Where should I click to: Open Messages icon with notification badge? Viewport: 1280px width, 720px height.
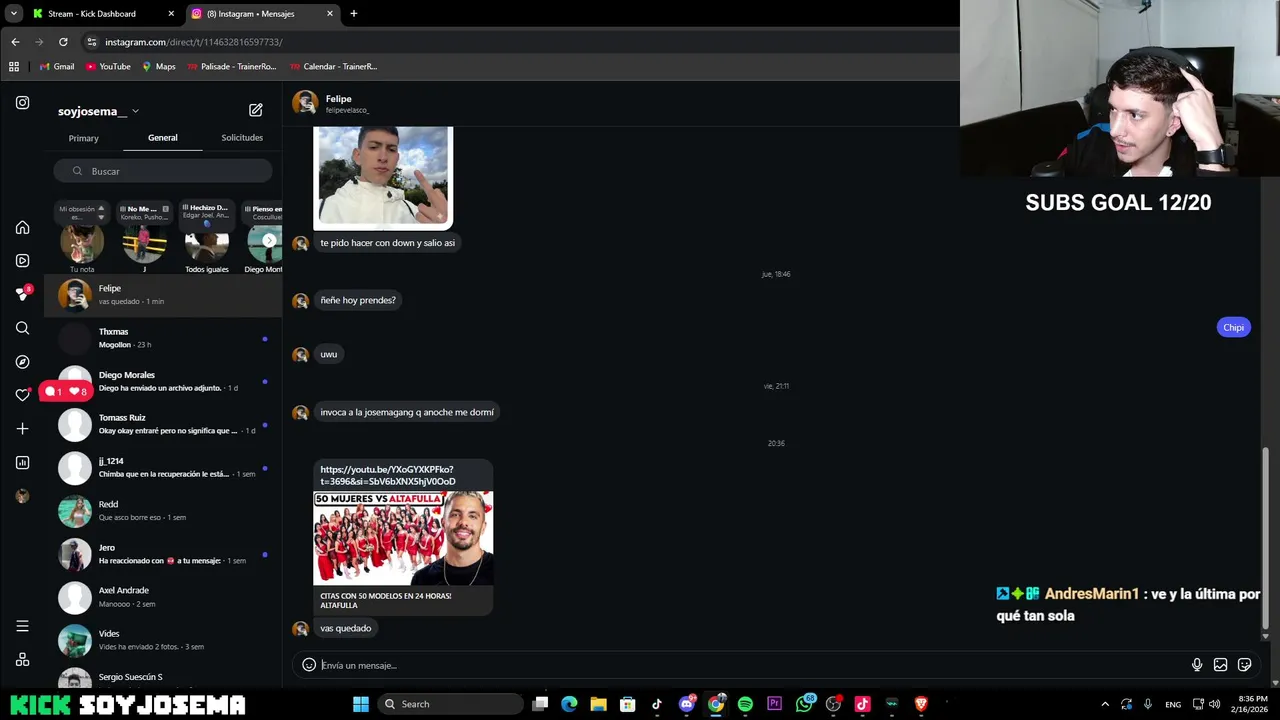(x=22, y=294)
